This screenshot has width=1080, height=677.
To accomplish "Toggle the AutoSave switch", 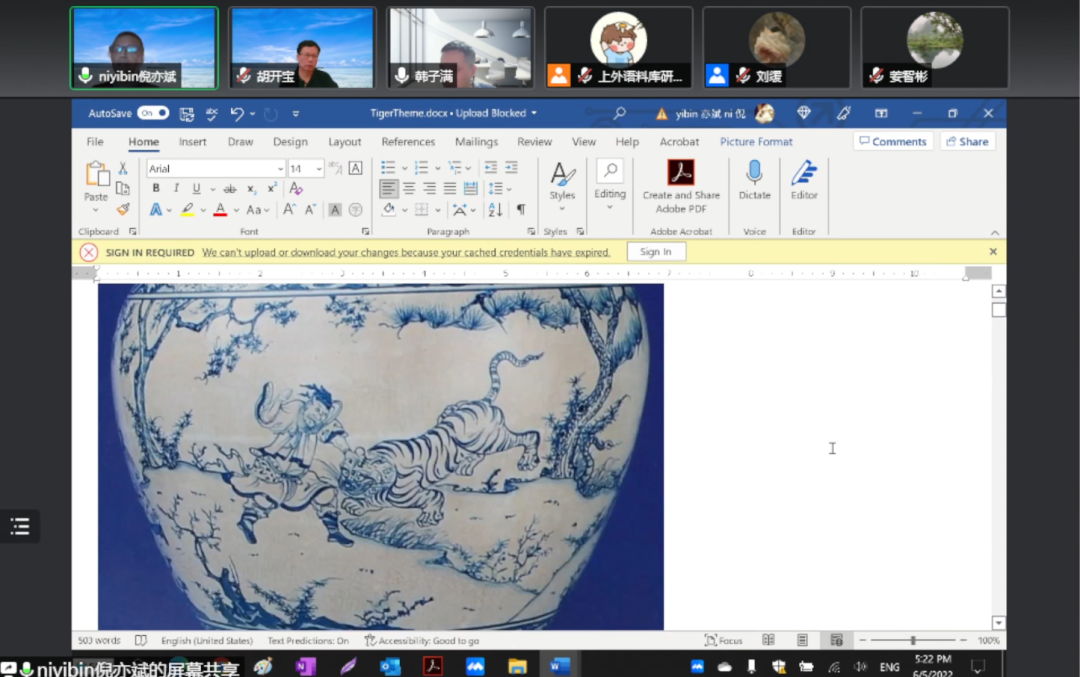I will pos(153,113).
